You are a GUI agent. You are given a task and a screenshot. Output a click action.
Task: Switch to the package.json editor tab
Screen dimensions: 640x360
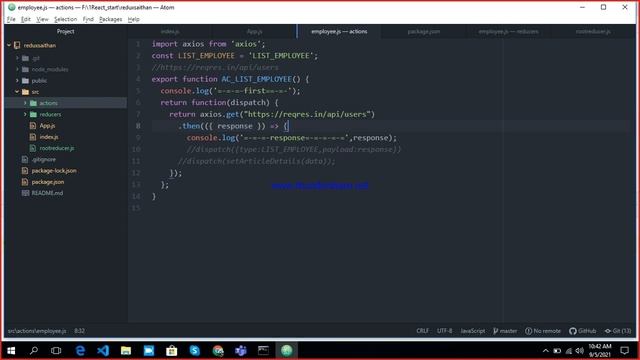coord(424,31)
